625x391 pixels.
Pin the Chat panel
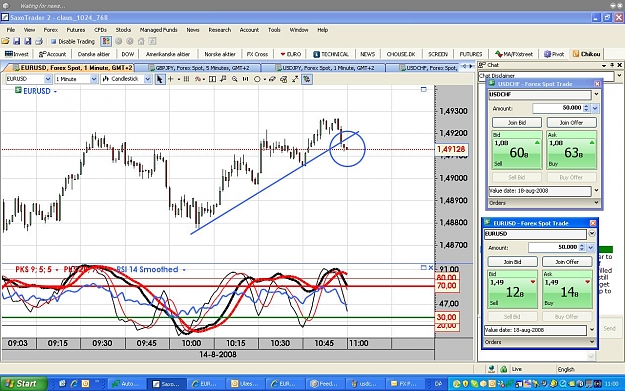612,65
